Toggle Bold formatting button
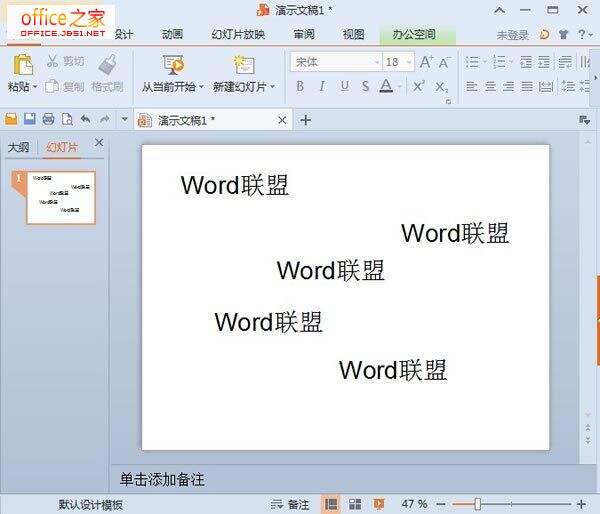The height and width of the screenshot is (514, 600). 300,87
